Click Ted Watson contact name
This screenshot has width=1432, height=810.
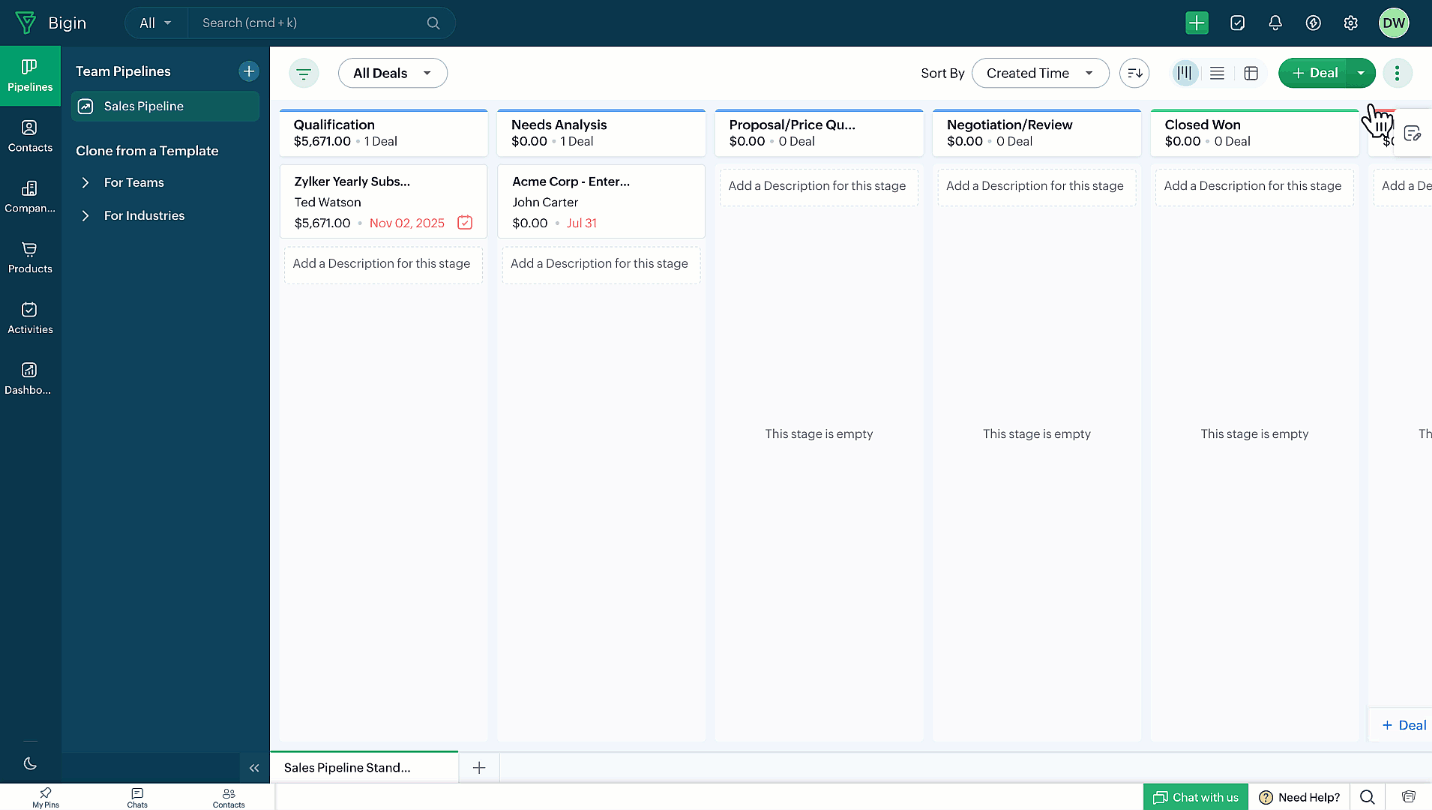[328, 202]
